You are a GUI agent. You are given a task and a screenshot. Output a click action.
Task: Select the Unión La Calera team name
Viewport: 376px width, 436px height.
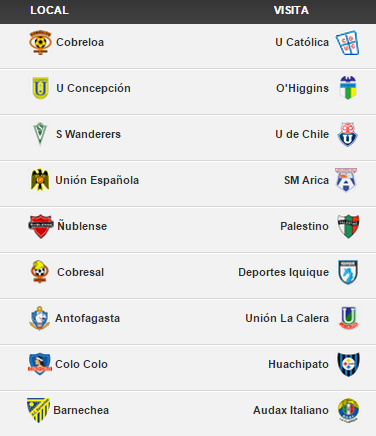tap(287, 318)
